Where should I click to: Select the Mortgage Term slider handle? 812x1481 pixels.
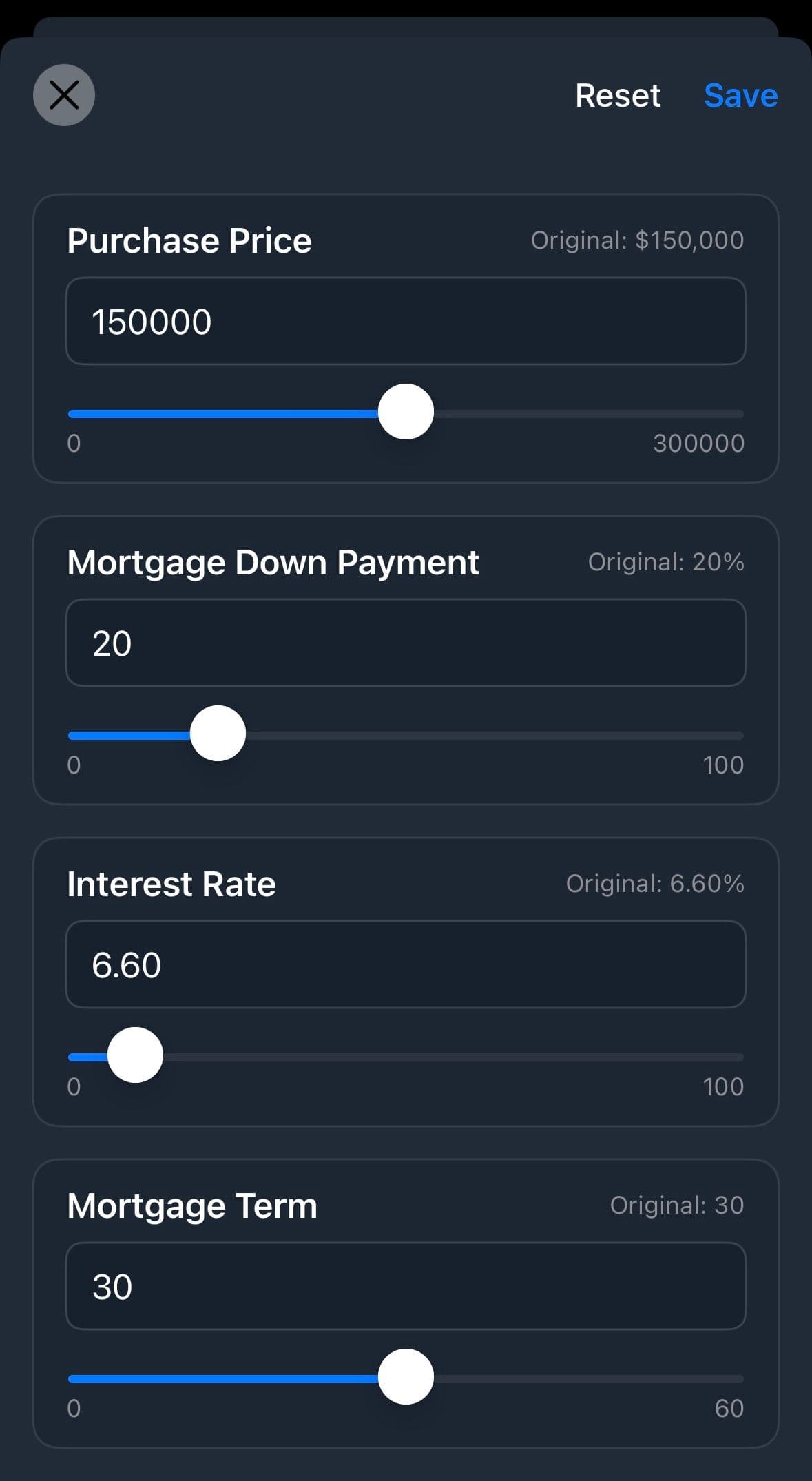pyautogui.click(x=406, y=1377)
